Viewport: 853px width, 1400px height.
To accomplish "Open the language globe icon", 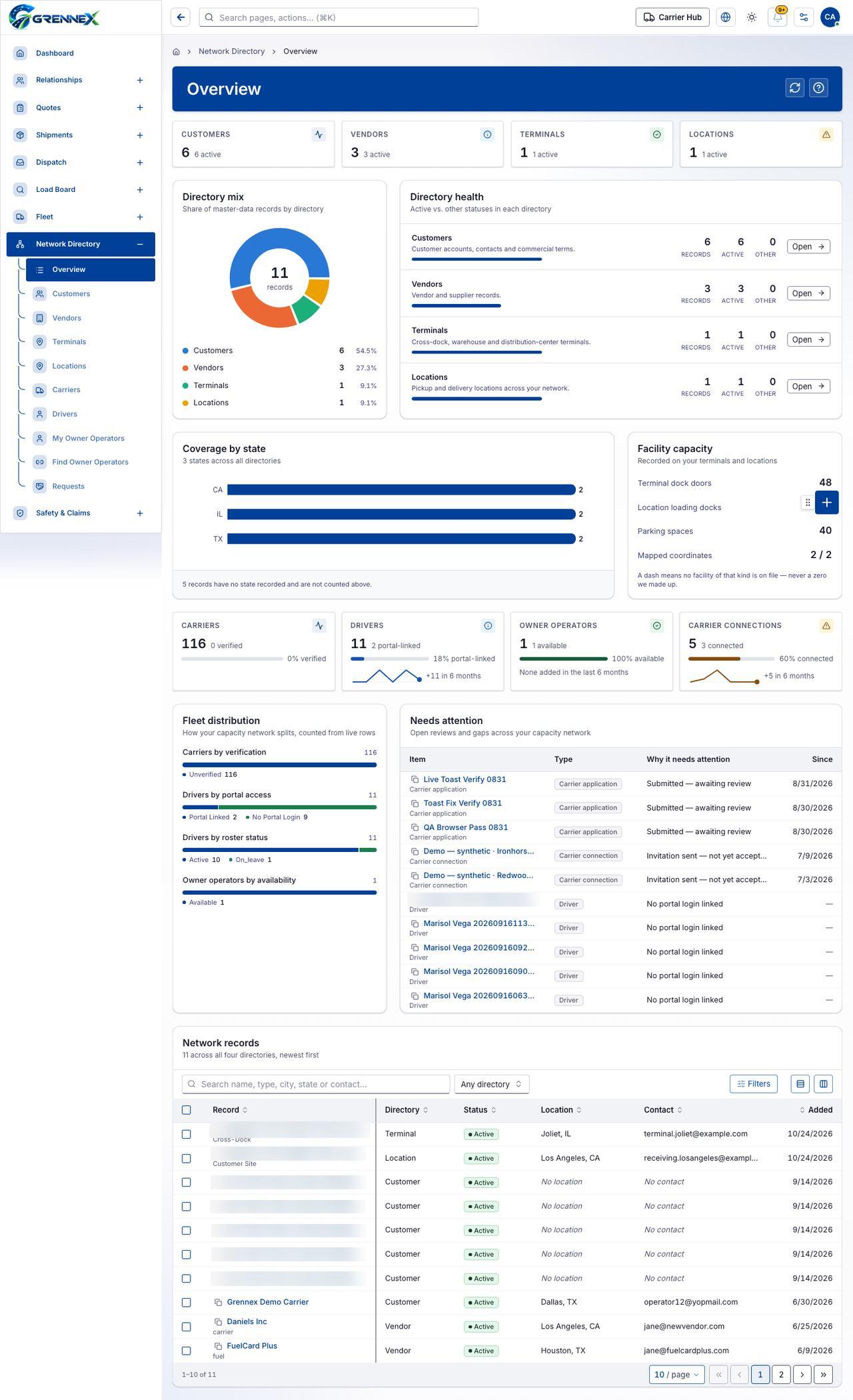I will [726, 17].
